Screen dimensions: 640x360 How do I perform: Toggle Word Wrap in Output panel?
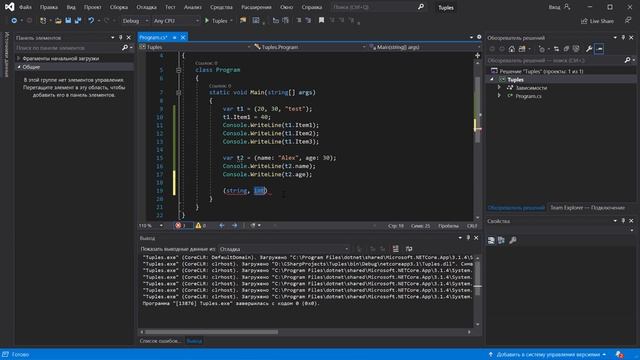click(409, 249)
